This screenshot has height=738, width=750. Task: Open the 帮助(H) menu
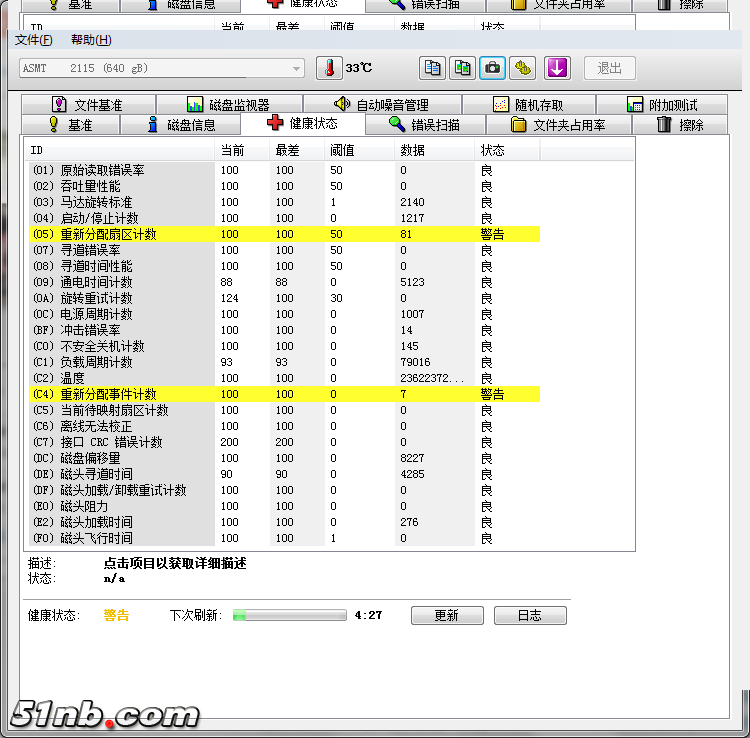[x=91, y=40]
